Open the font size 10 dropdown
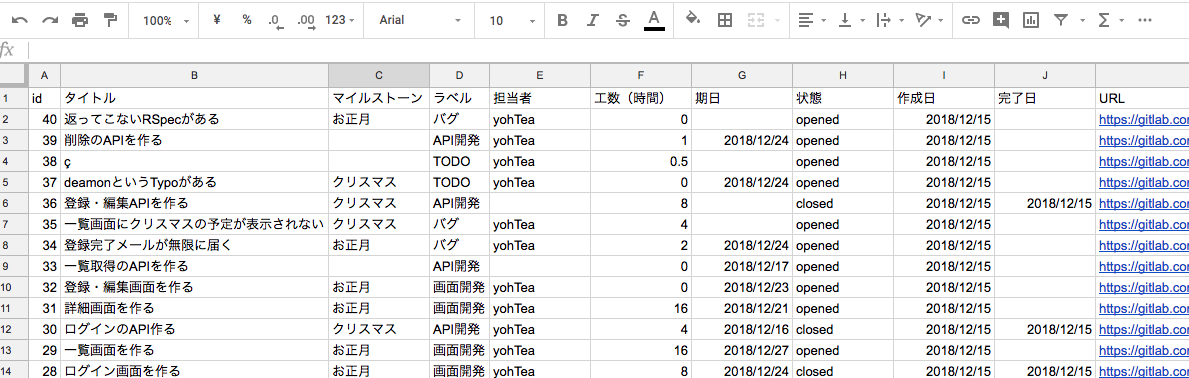 (513, 20)
